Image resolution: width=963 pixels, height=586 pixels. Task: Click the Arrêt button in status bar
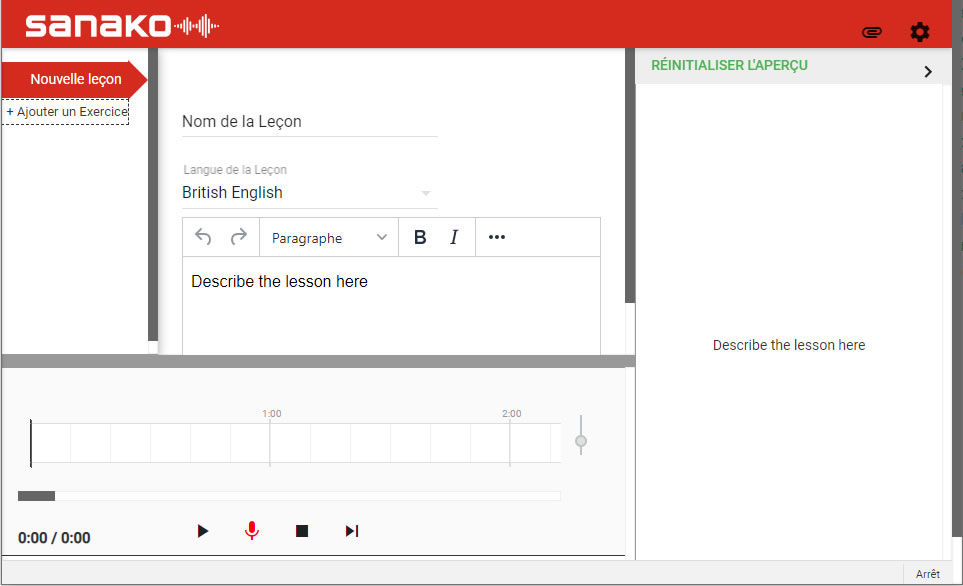927,574
